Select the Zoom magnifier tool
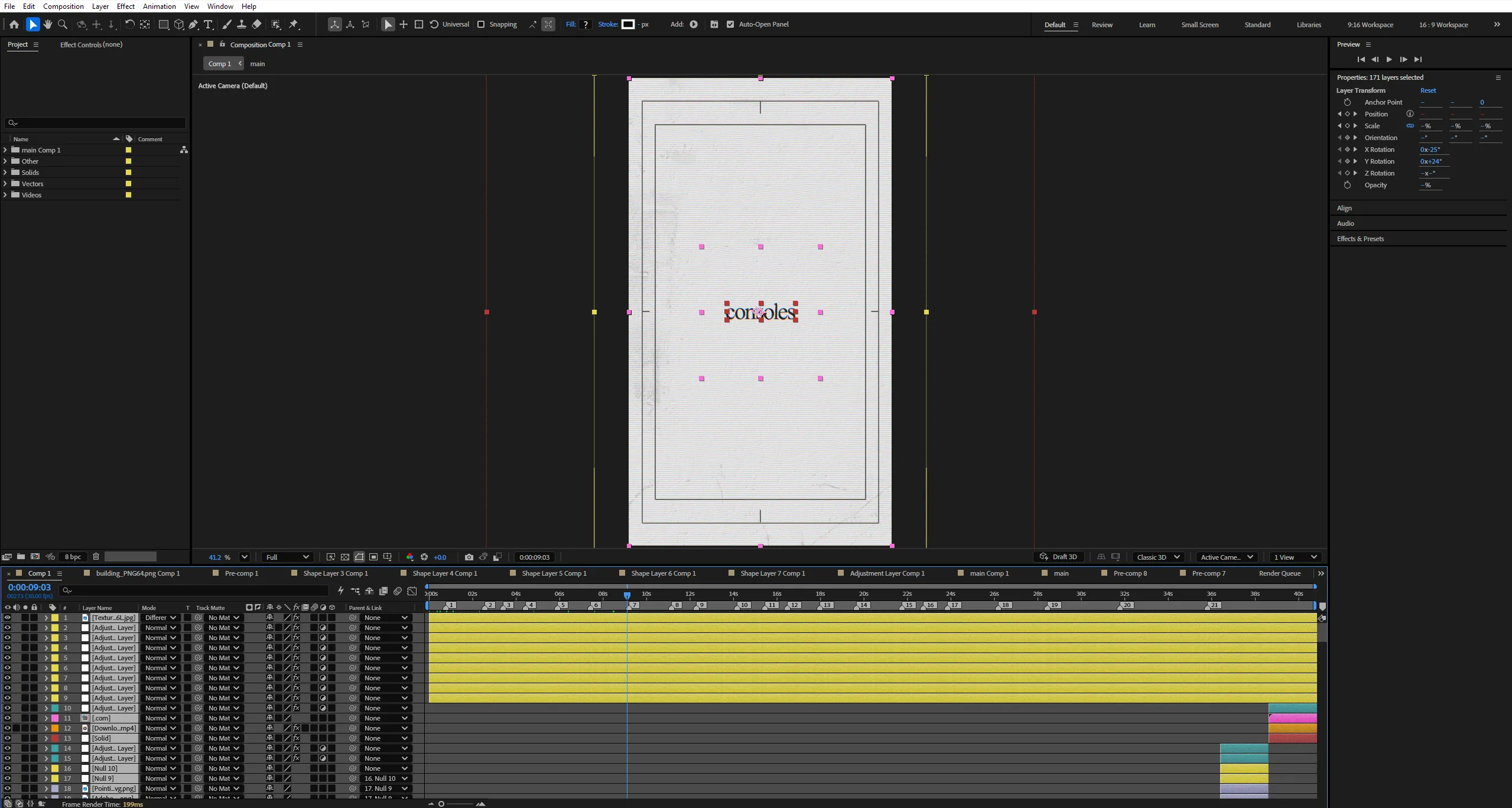Image resolution: width=1512 pixels, height=808 pixels. pos(63,24)
